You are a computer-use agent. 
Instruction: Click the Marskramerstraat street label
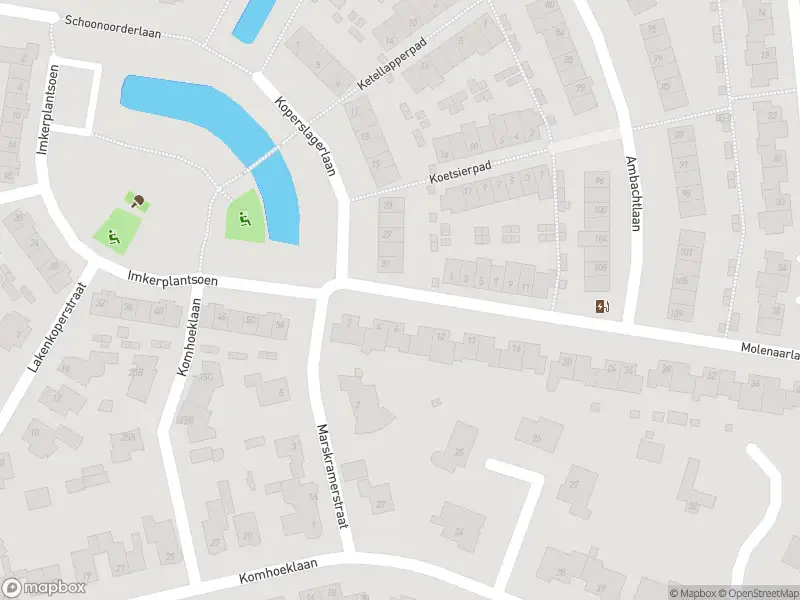click(333, 476)
